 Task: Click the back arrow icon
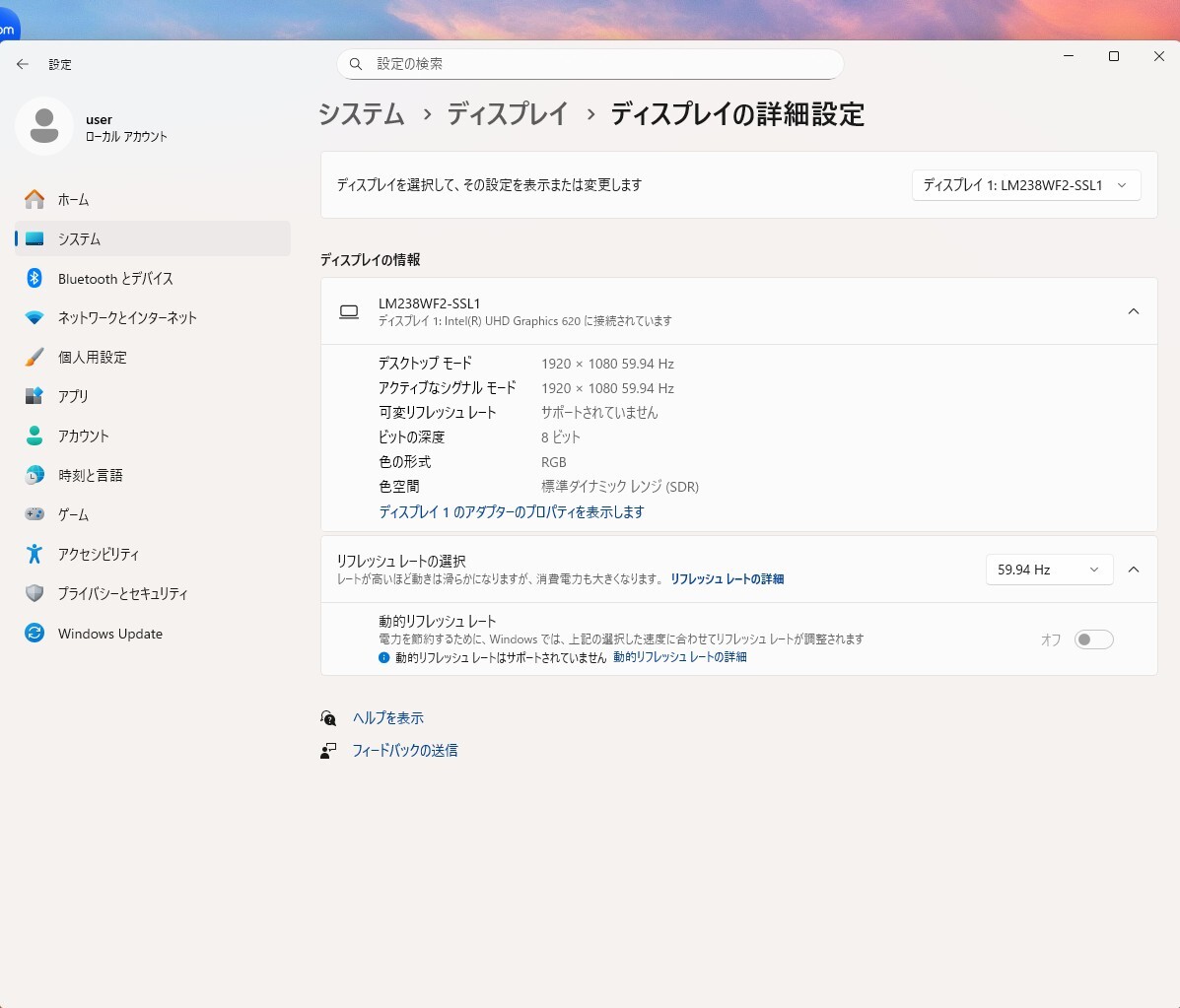point(22,63)
